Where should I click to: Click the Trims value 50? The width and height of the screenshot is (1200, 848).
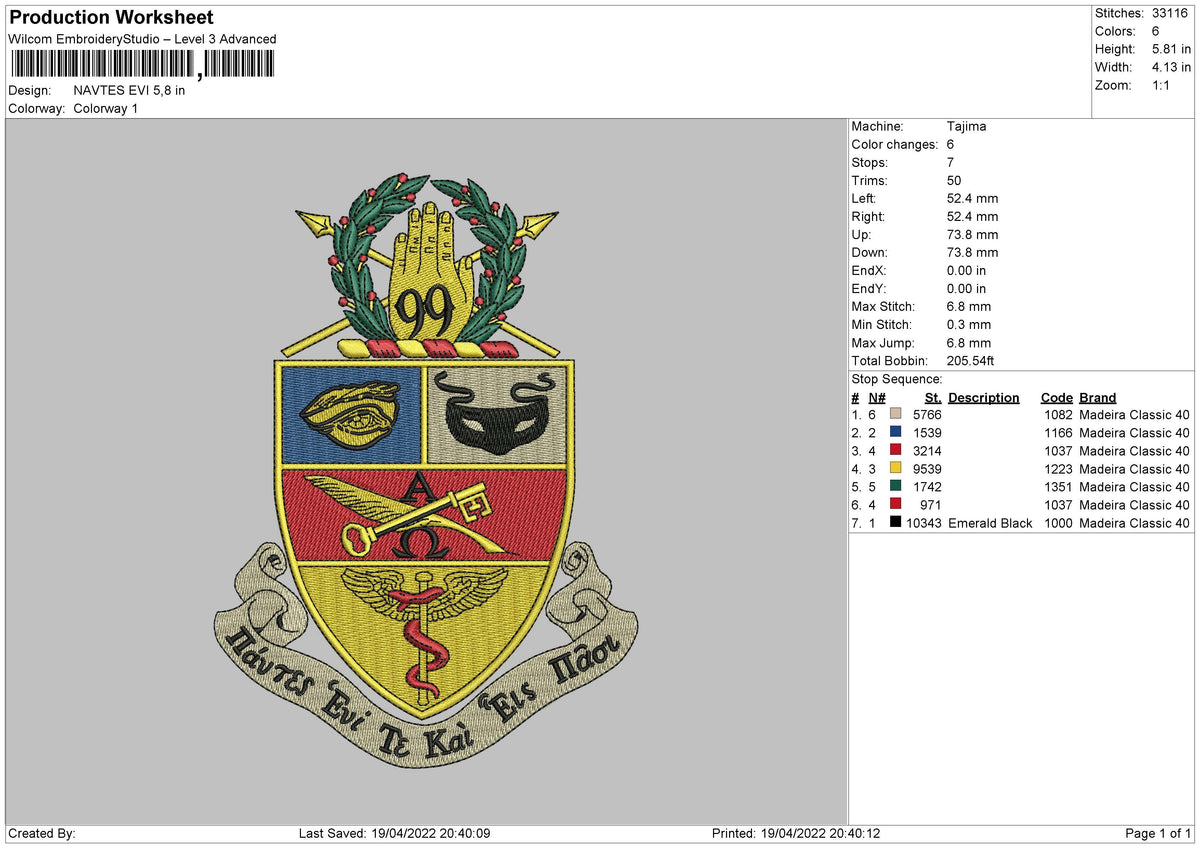pyautogui.click(x=954, y=180)
